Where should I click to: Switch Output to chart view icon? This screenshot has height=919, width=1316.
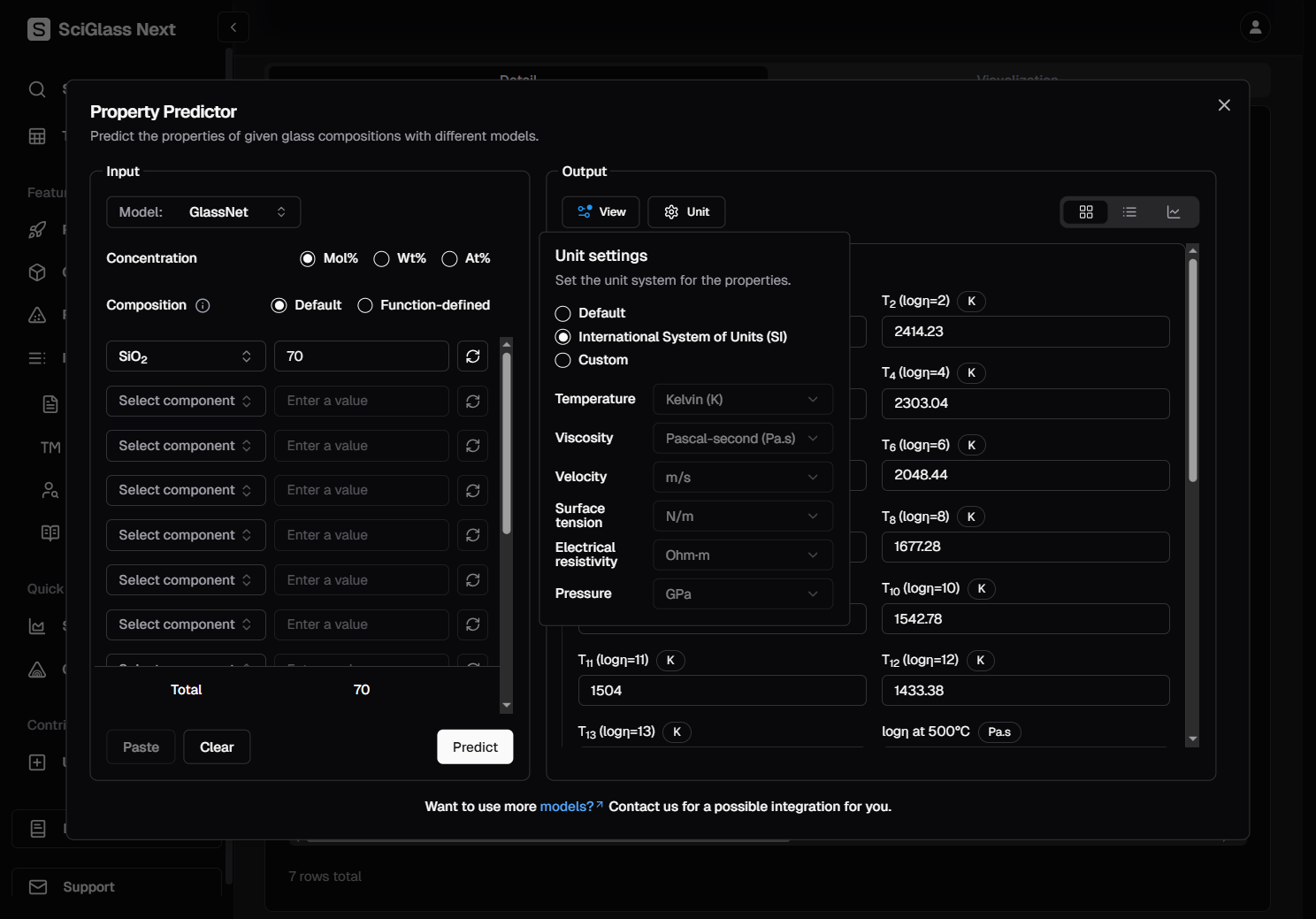tap(1174, 212)
